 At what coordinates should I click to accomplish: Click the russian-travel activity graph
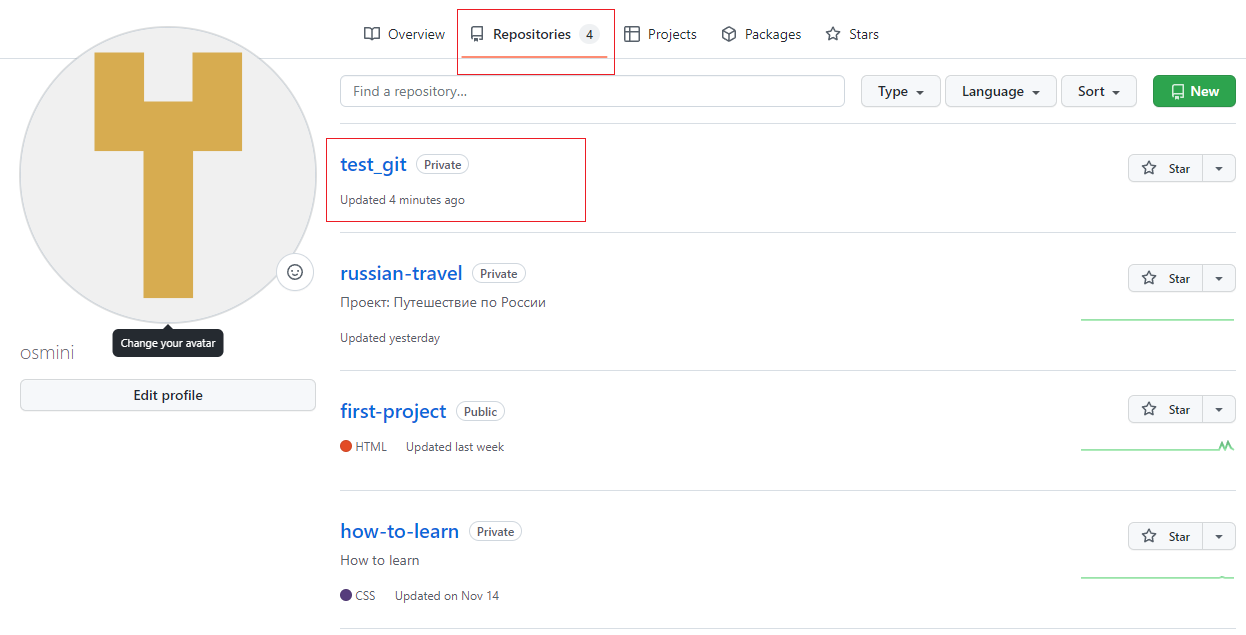1157,320
